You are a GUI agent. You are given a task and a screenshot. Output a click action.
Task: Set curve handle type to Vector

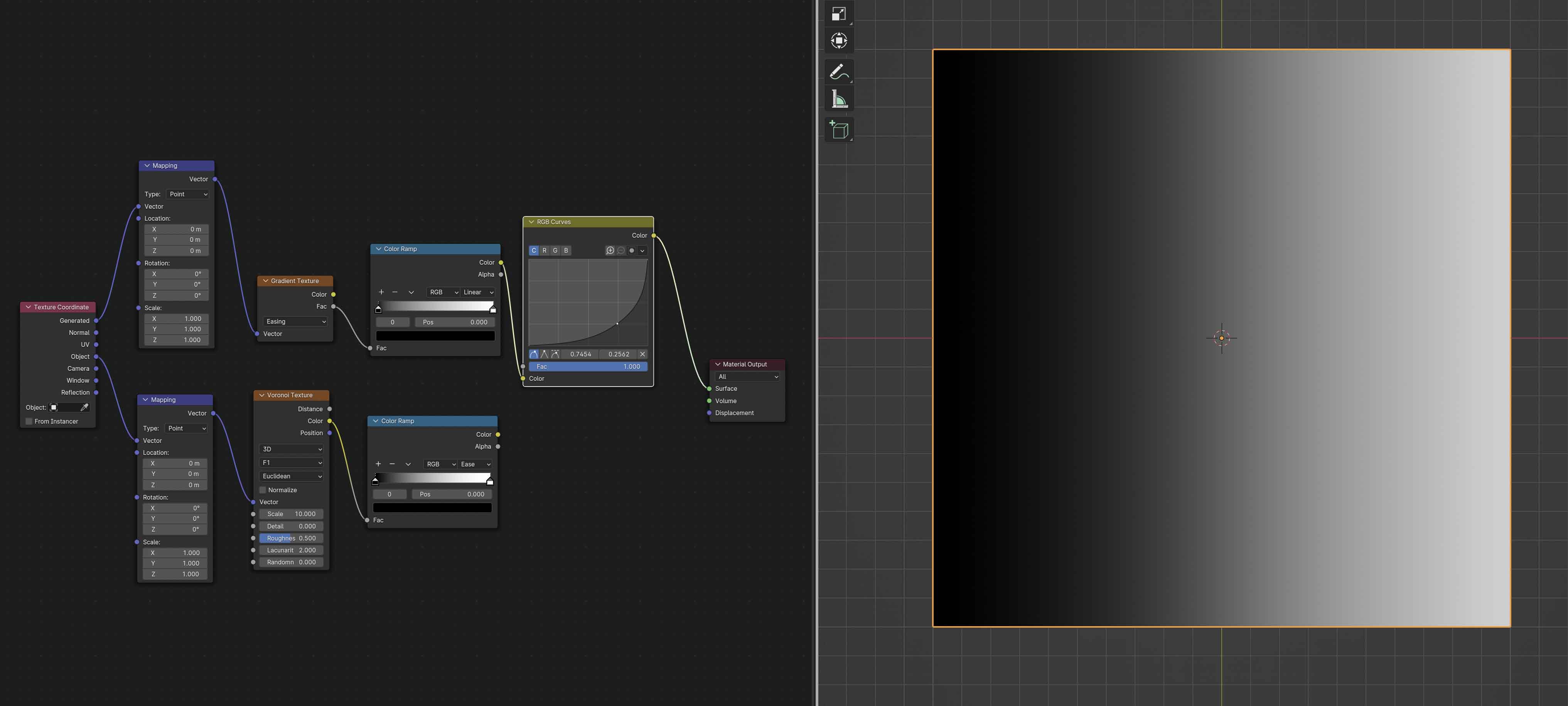point(544,354)
